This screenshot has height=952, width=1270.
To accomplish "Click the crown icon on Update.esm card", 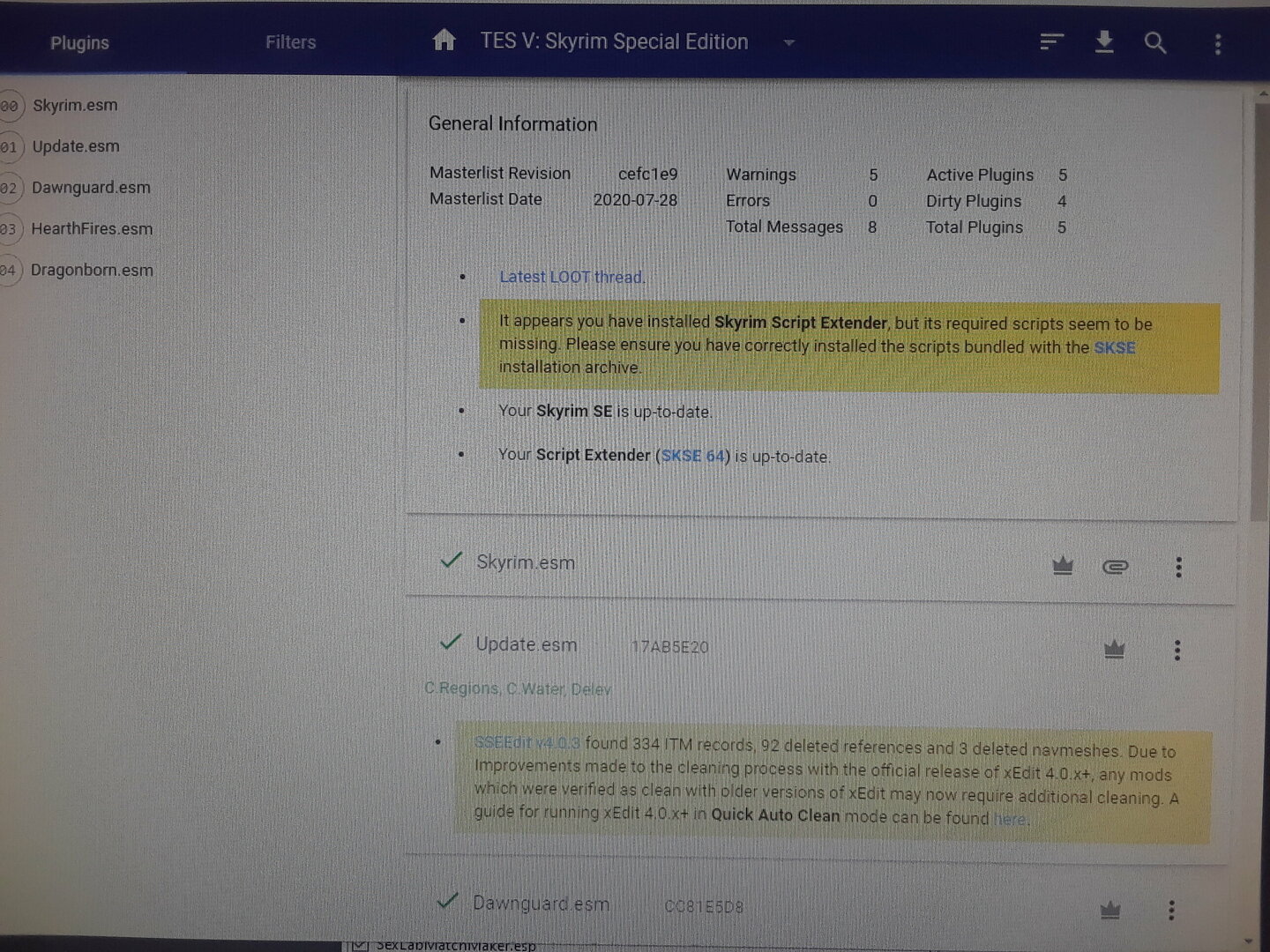I will click(x=1114, y=650).
